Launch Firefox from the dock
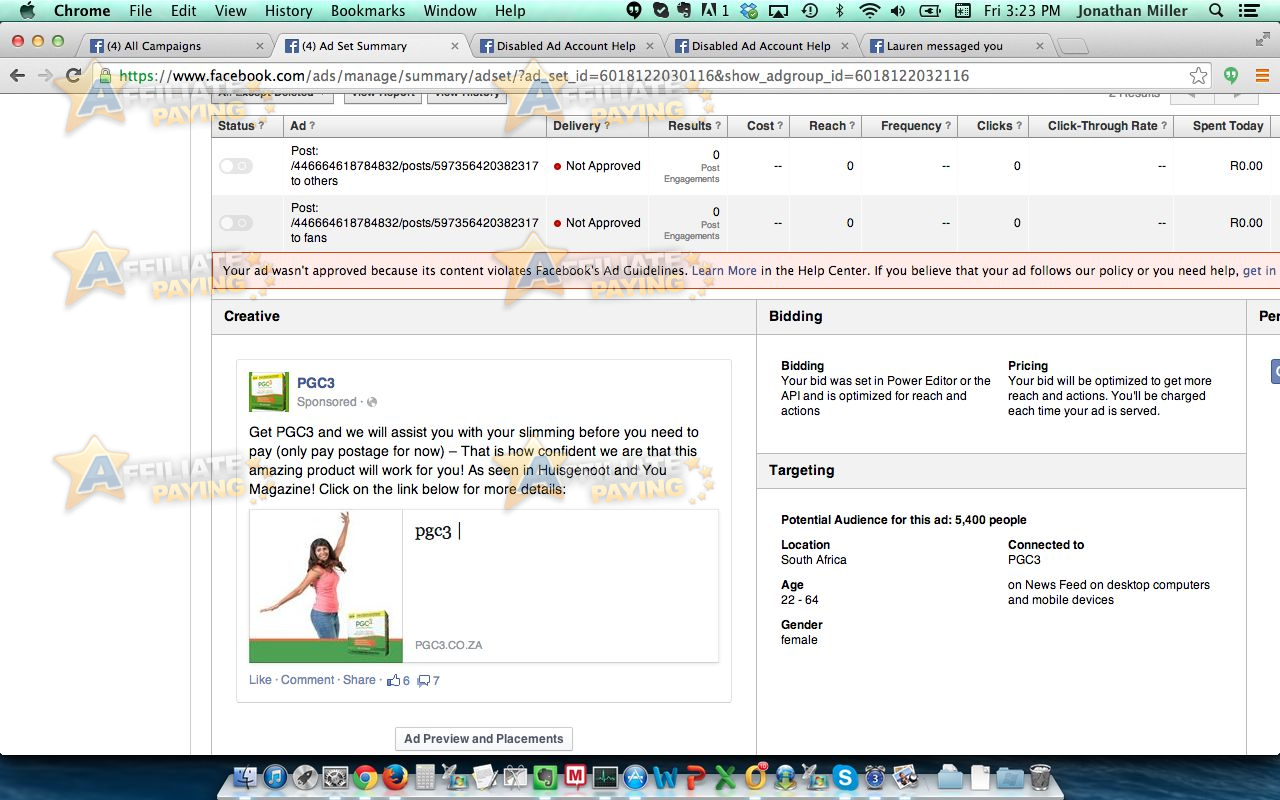 [x=395, y=777]
